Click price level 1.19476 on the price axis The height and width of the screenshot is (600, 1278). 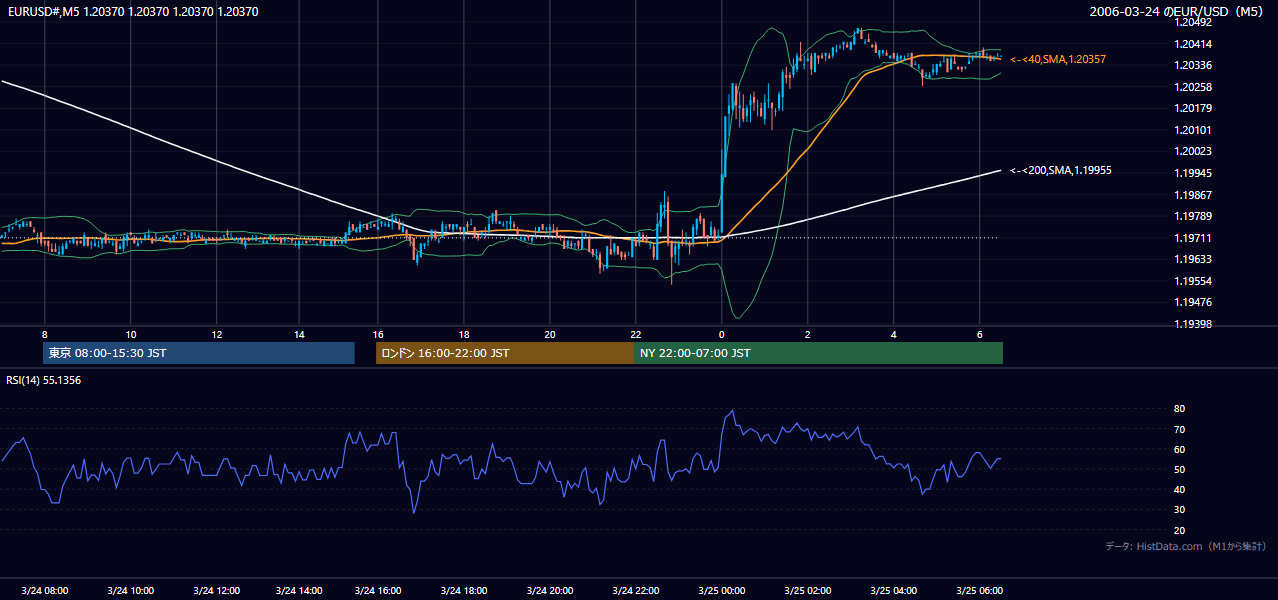pos(1192,302)
